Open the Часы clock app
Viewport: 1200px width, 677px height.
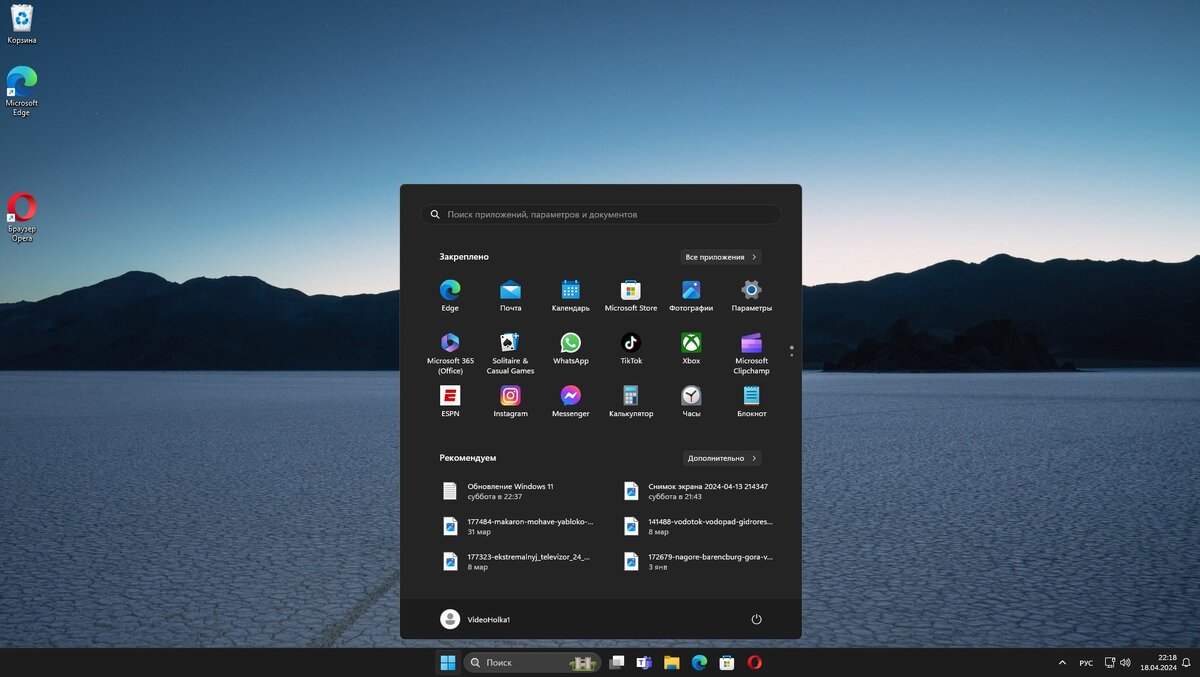pos(691,401)
